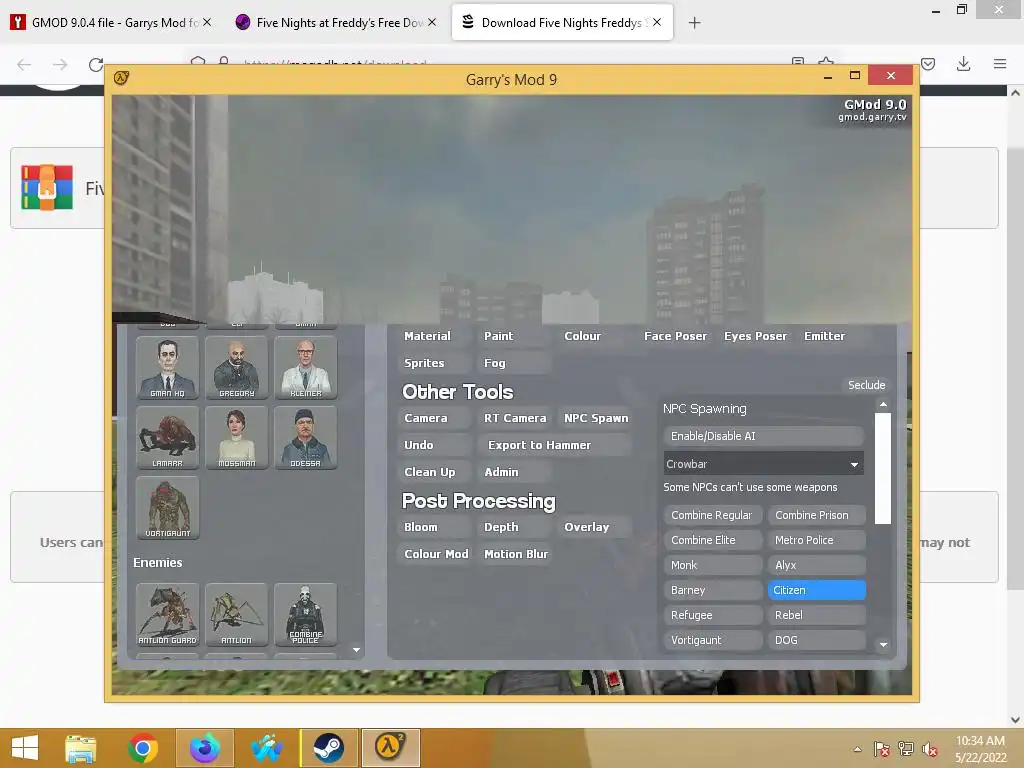Spawn the Antlion enemy icon
Viewport: 1024px width, 768px height.
[236, 615]
